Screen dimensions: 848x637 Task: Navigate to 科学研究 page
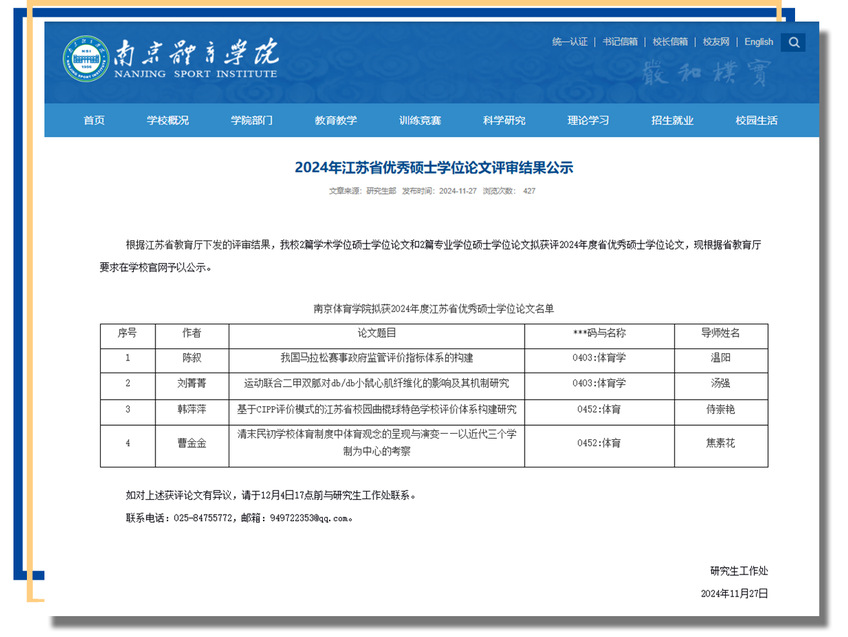click(x=504, y=121)
